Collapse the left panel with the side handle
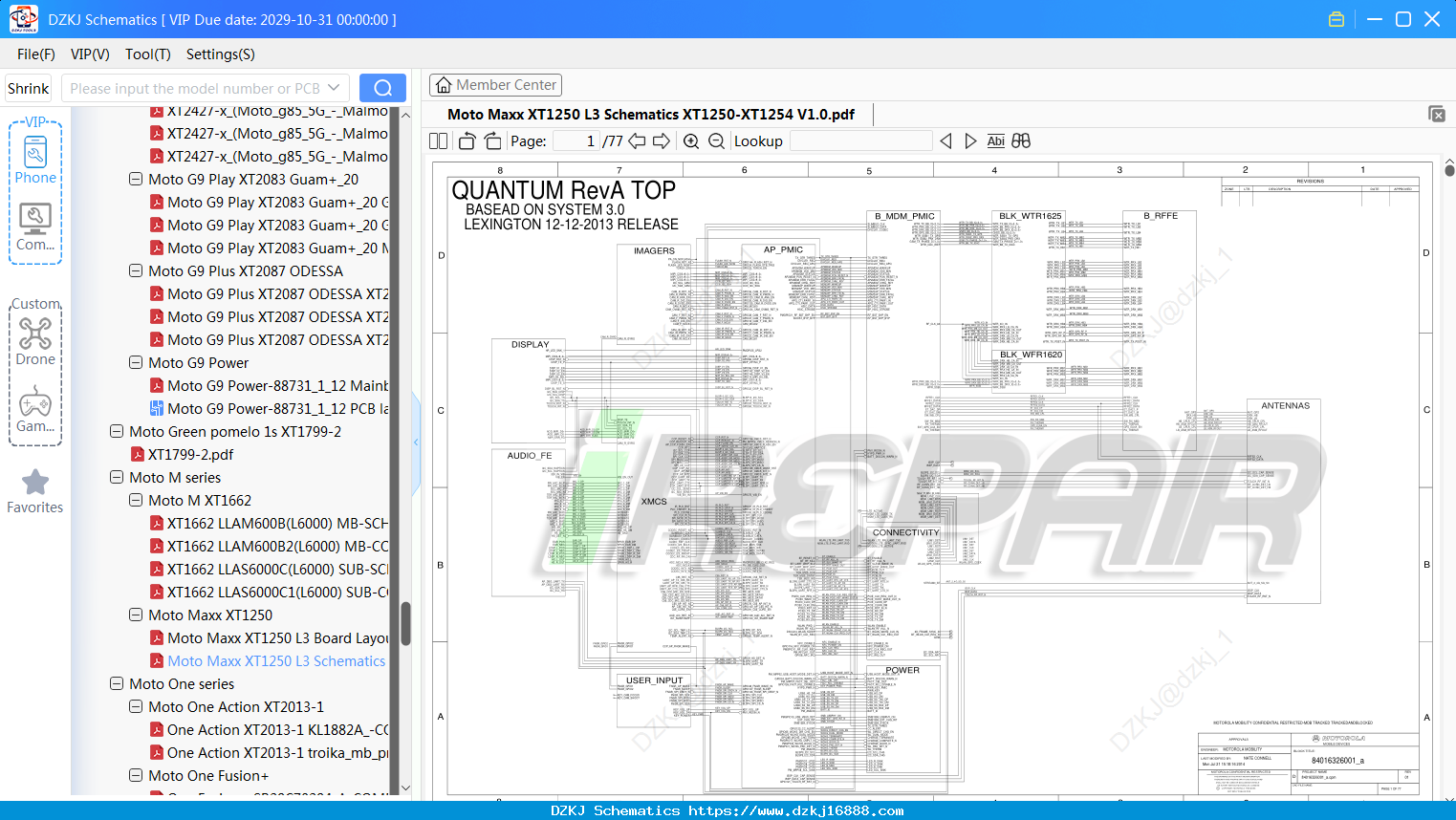Image resolution: width=1456 pixels, height=820 pixels. tap(416, 442)
